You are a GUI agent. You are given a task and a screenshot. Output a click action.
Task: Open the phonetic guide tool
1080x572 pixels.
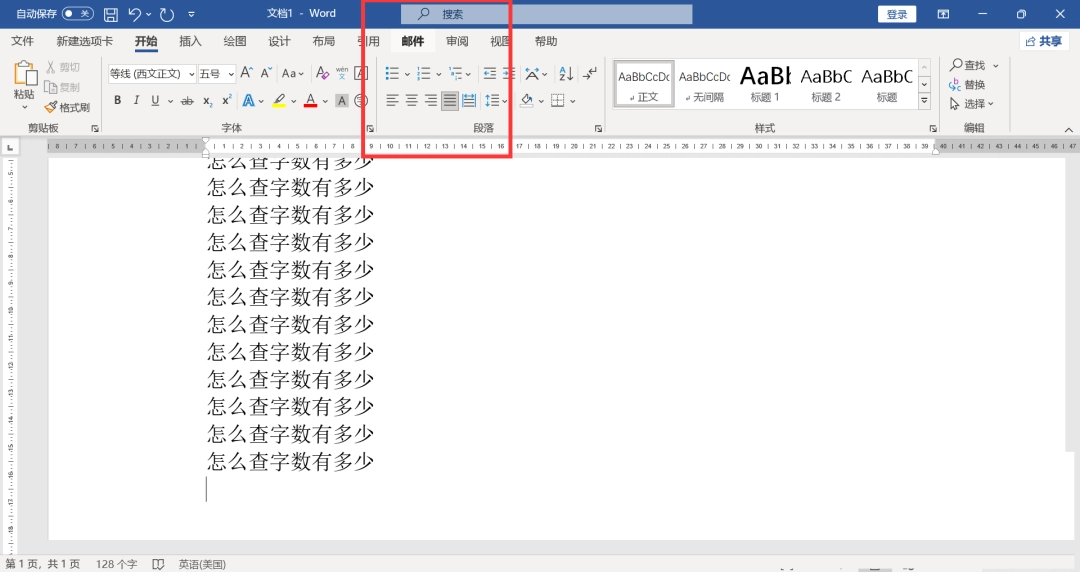[342, 73]
